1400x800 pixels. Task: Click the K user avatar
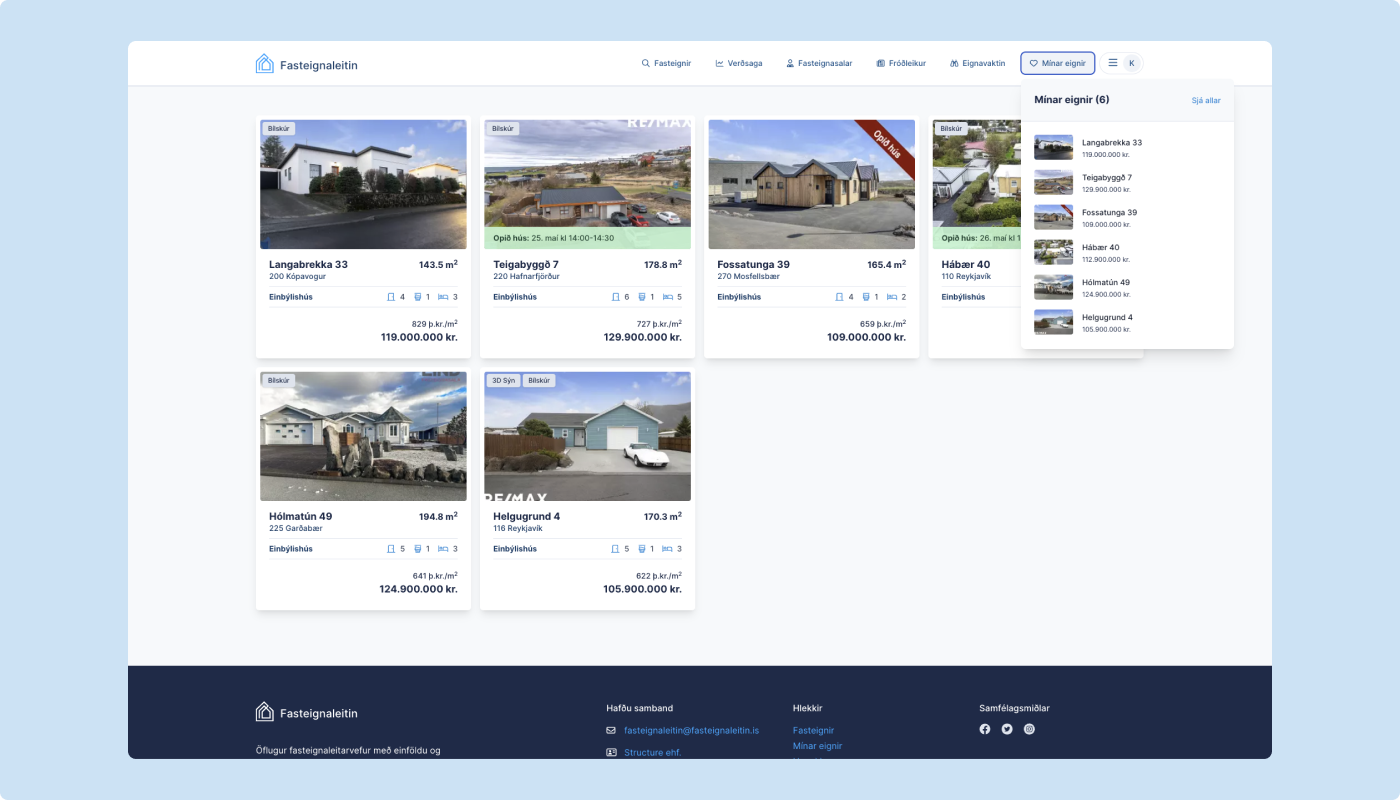click(1132, 63)
